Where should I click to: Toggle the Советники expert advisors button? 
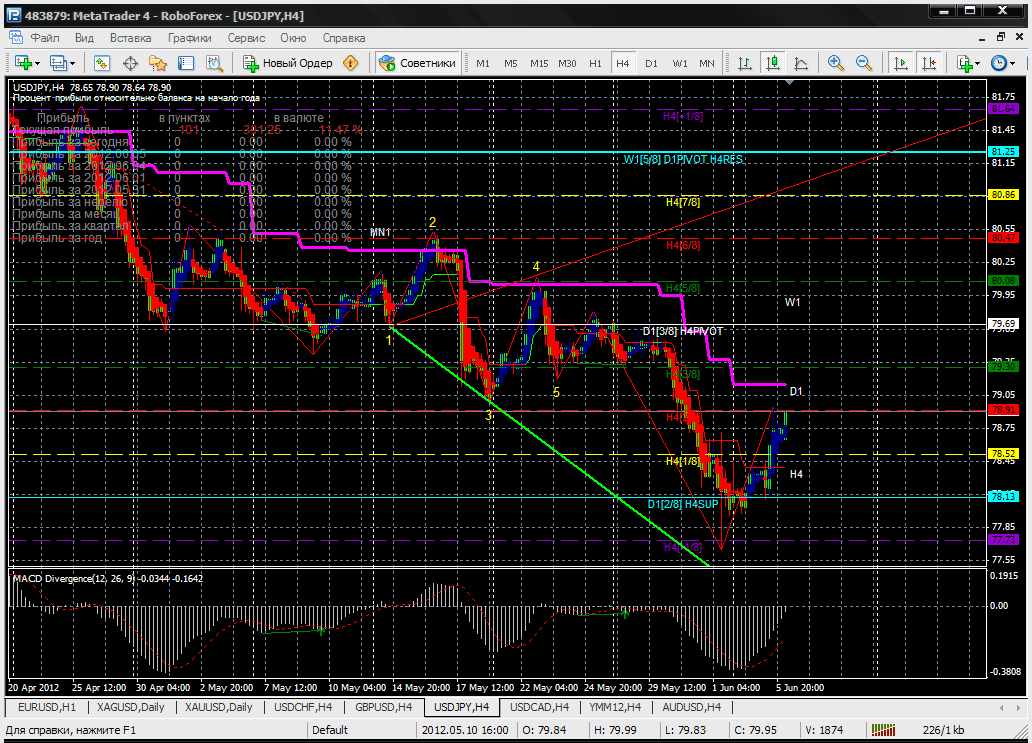point(417,63)
